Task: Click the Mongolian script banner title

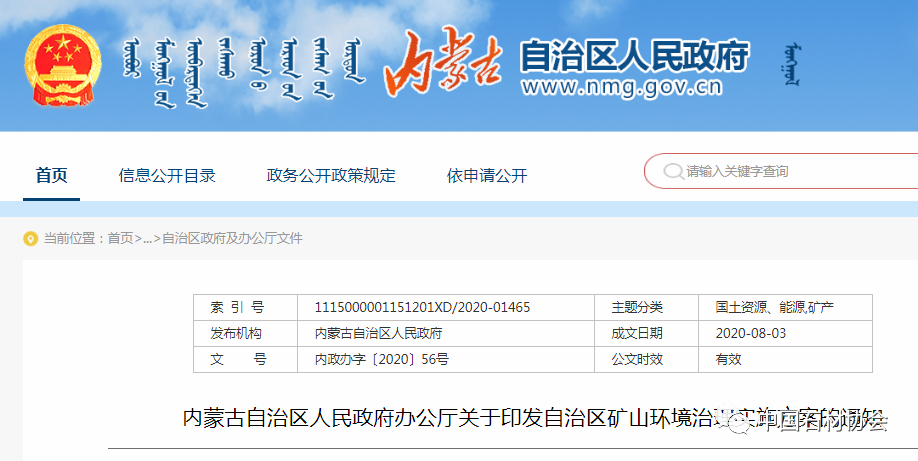Action: pyautogui.click(x=243, y=73)
